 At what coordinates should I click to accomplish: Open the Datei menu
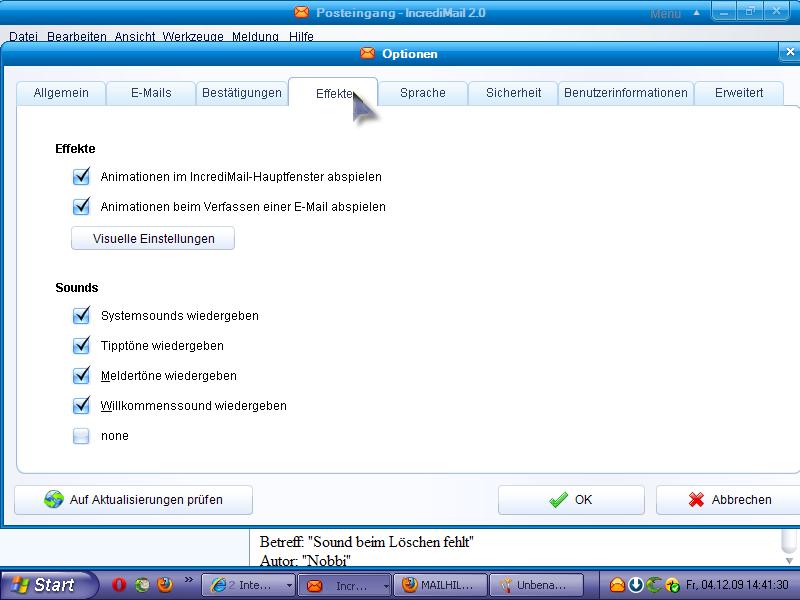coord(23,37)
